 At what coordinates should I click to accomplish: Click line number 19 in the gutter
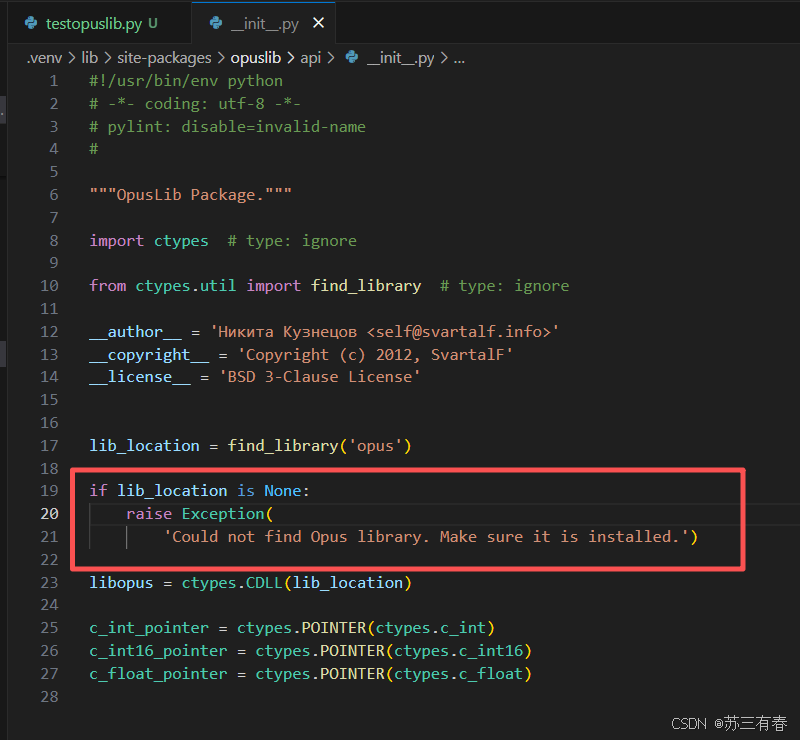tap(49, 490)
